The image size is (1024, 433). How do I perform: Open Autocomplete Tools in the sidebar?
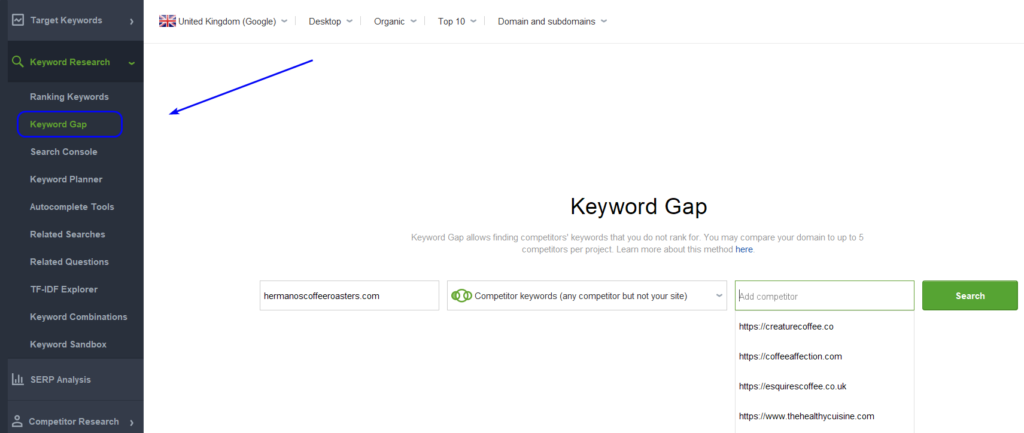72,206
